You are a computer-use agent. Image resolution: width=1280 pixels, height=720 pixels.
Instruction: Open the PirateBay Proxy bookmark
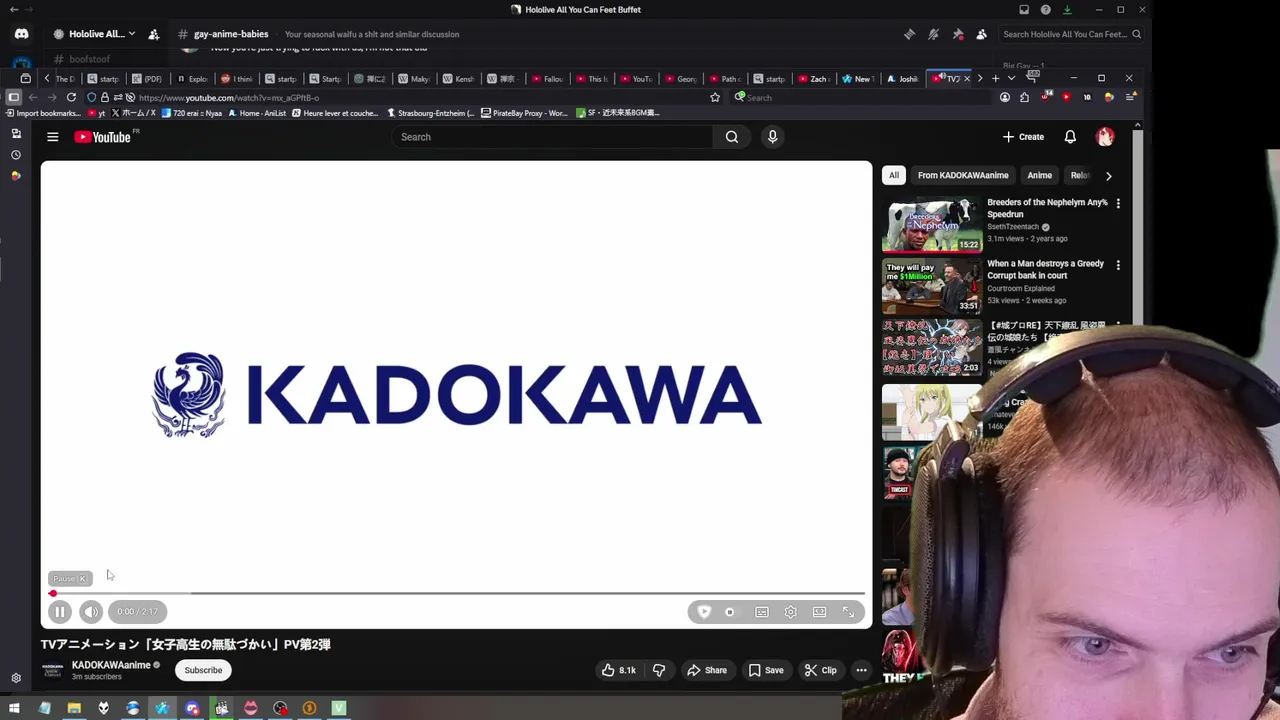pyautogui.click(x=524, y=113)
